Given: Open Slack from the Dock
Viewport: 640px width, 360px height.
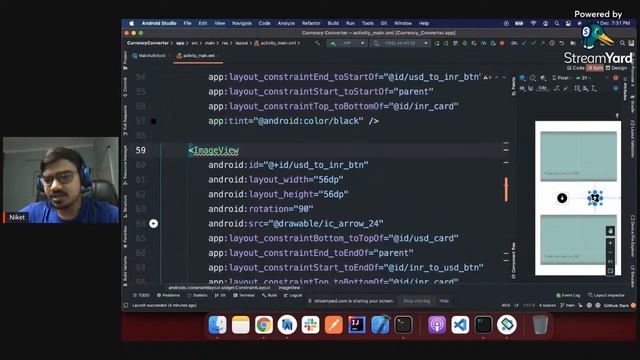Looking at the screenshot, I should [310, 325].
